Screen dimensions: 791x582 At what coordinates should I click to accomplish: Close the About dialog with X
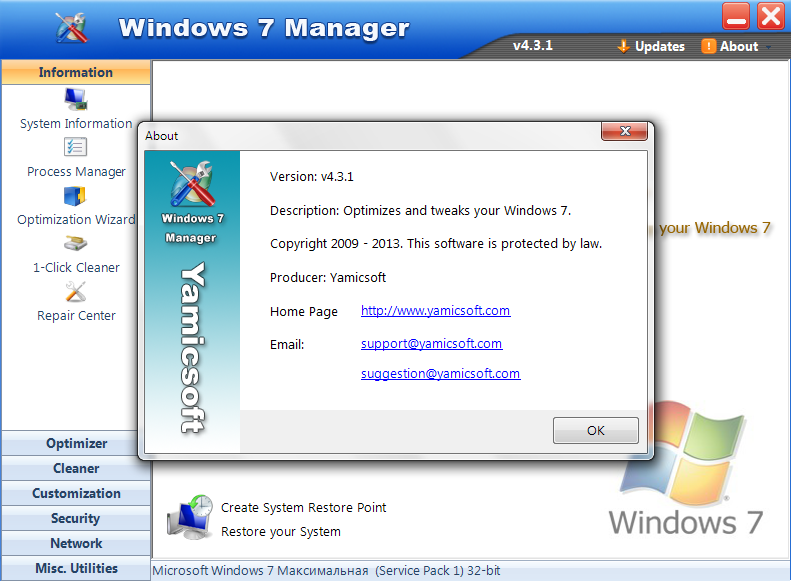click(x=625, y=131)
